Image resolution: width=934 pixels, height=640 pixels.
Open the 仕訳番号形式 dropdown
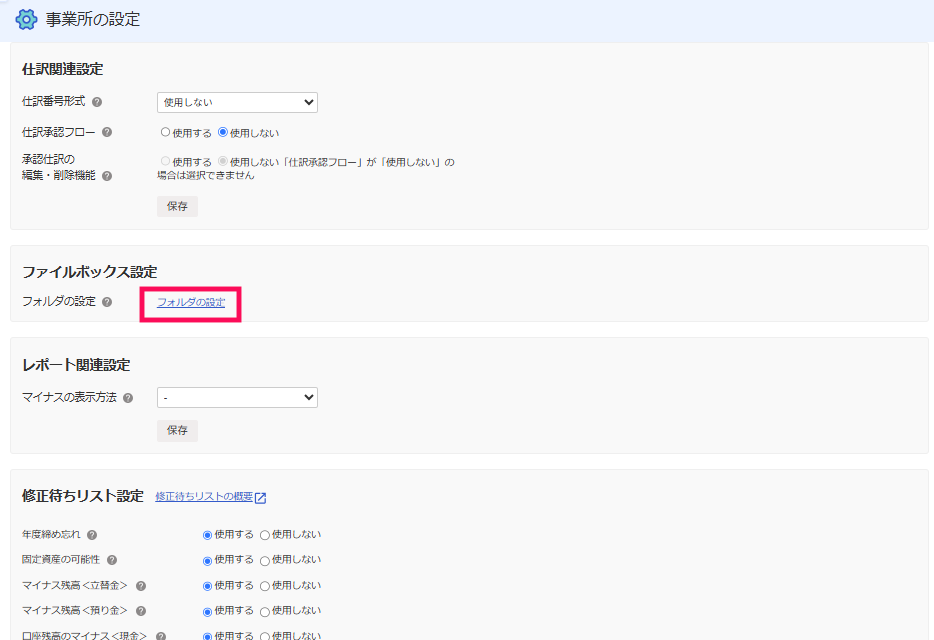[237, 102]
